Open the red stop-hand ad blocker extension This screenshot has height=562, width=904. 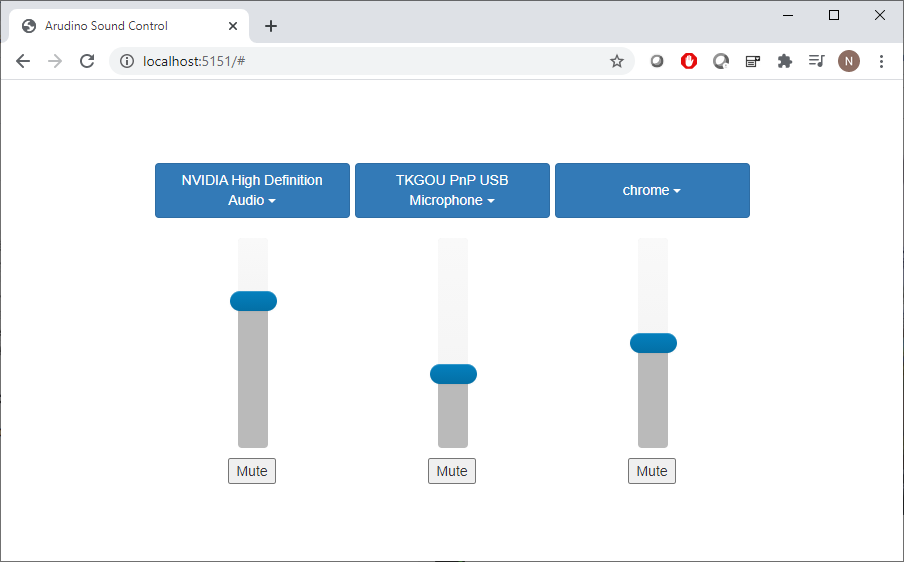pos(689,61)
